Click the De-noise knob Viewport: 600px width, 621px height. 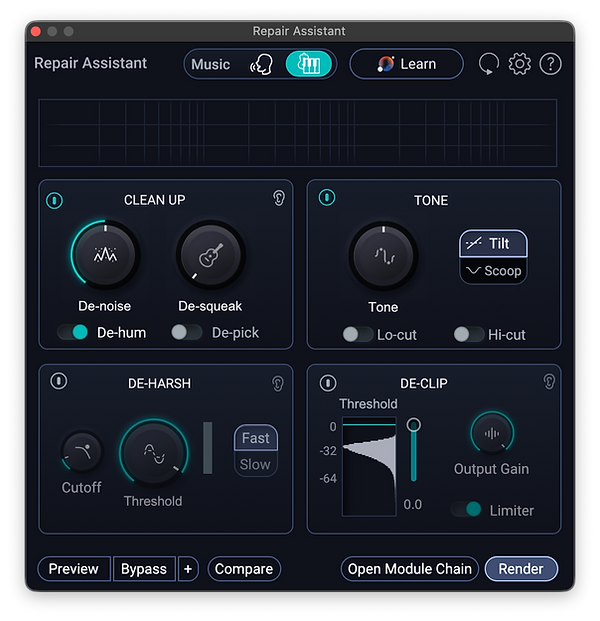[x=105, y=255]
